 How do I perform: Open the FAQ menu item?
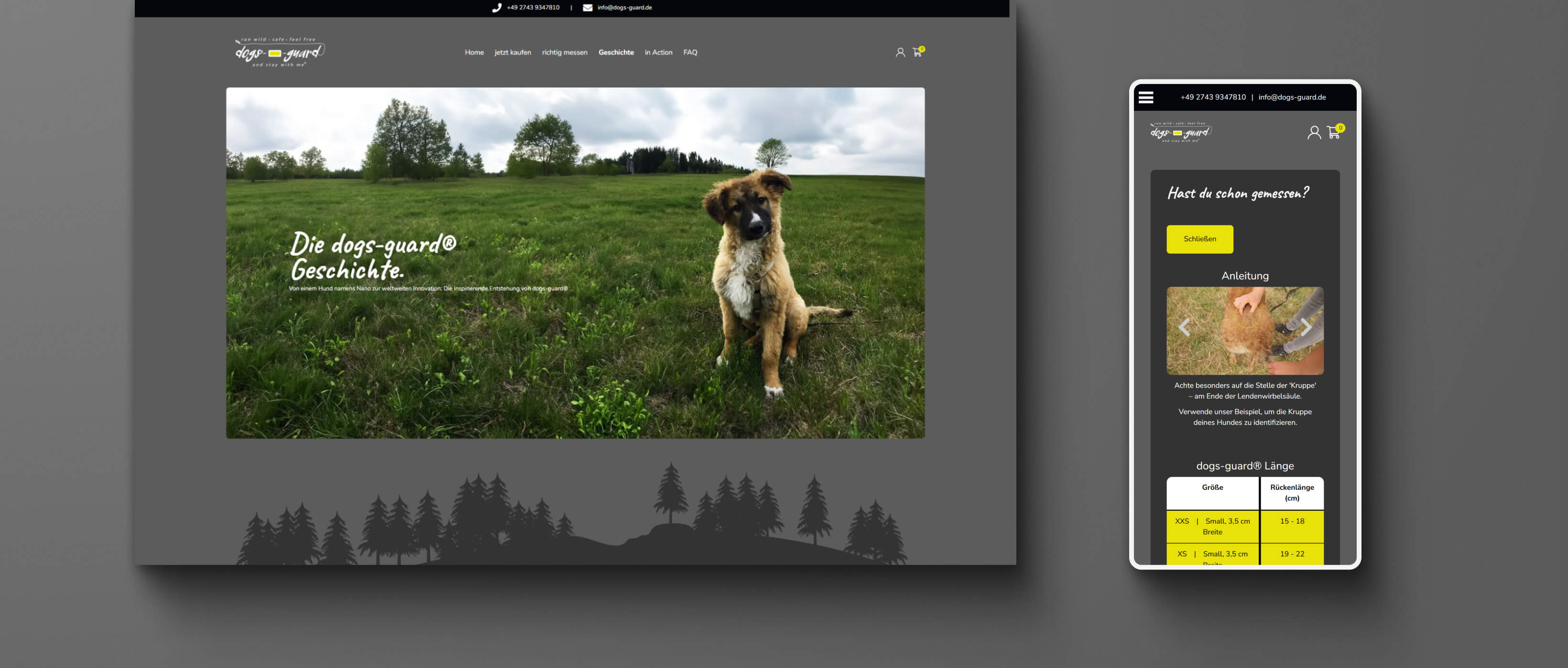[x=690, y=52]
